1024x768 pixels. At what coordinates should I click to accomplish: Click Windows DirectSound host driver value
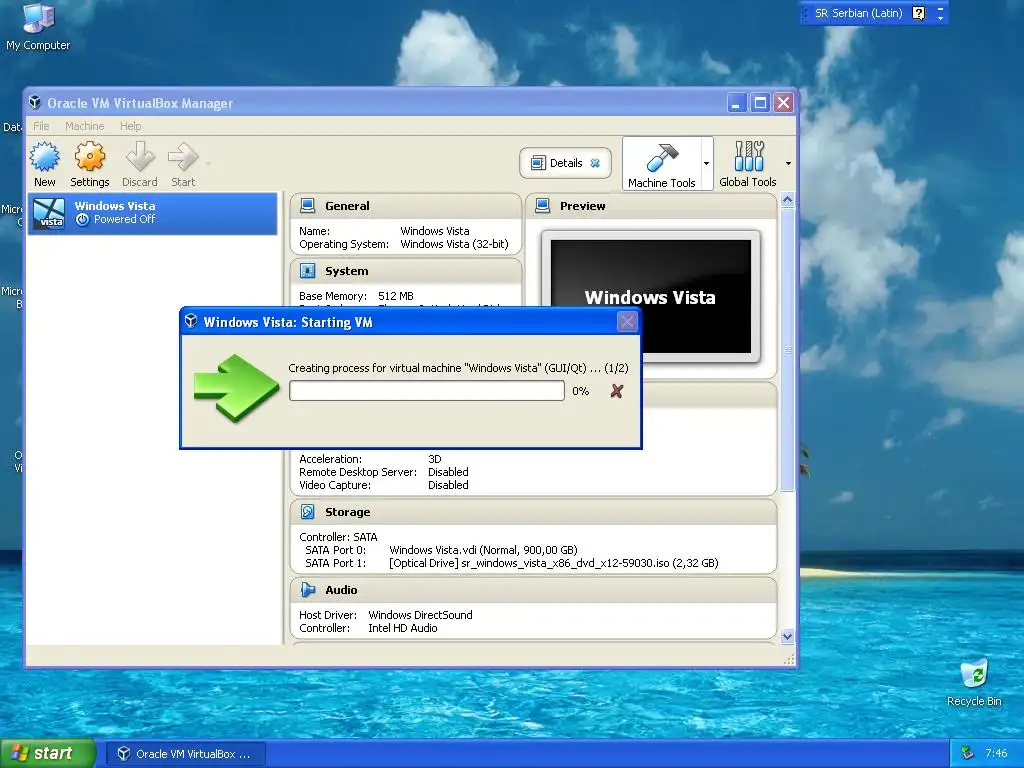coord(421,615)
